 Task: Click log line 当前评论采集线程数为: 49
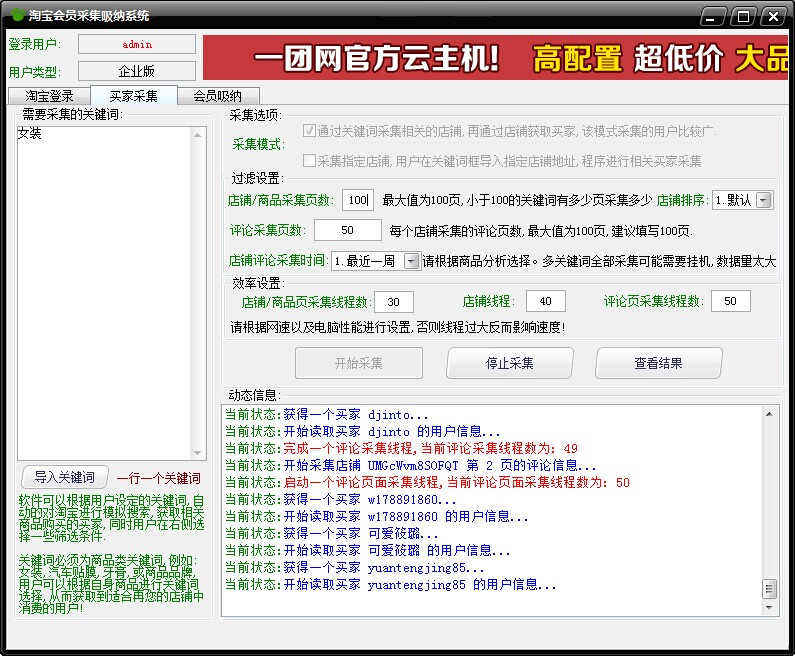[x=401, y=448]
